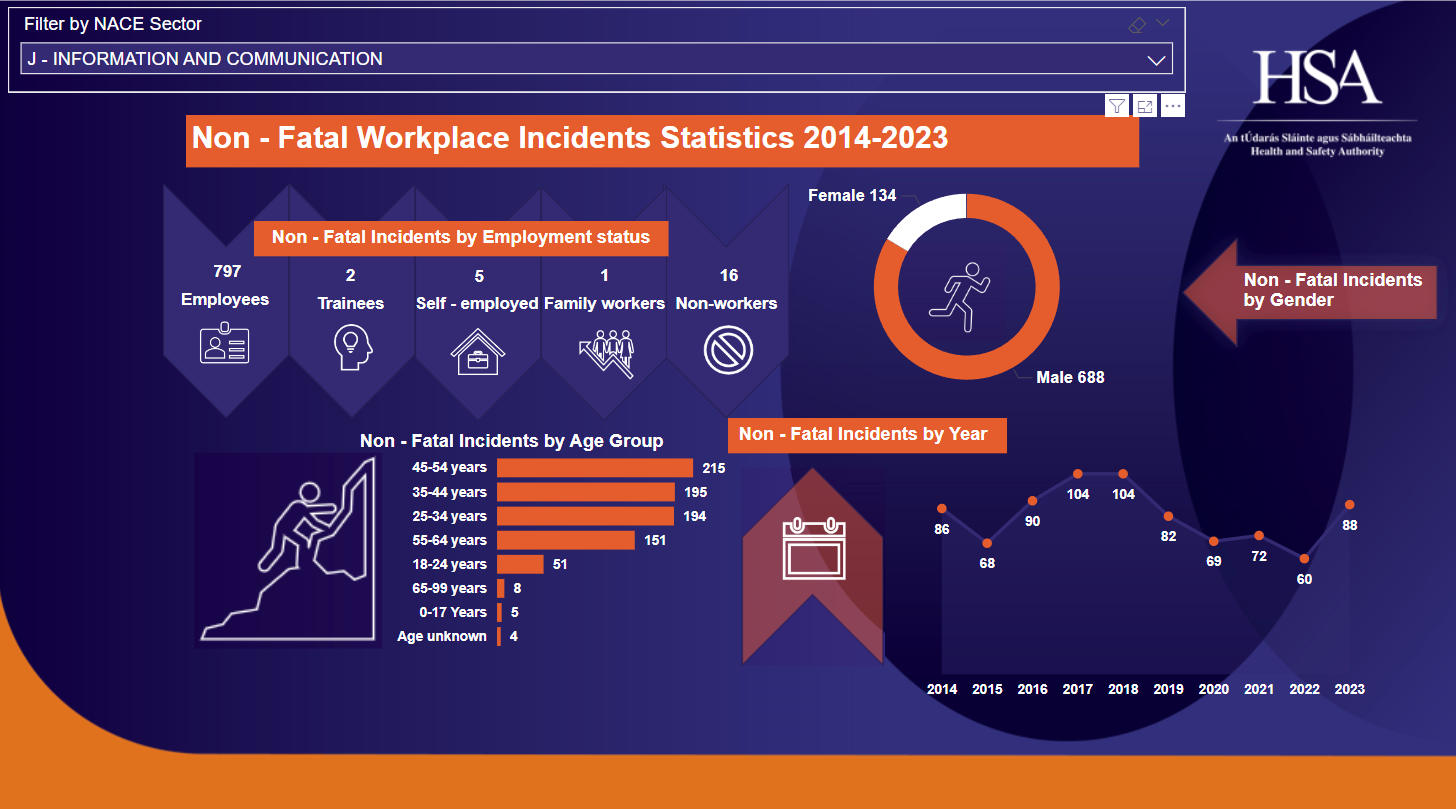Click the 2015 data point showing 68

[987, 543]
